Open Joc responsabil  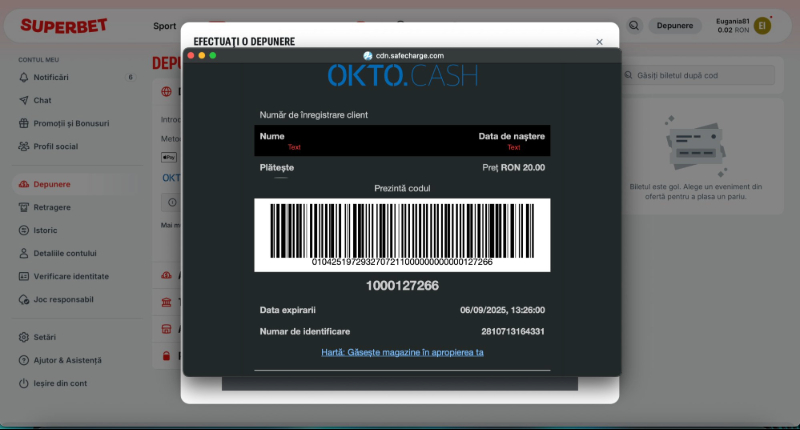tap(63, 299)
